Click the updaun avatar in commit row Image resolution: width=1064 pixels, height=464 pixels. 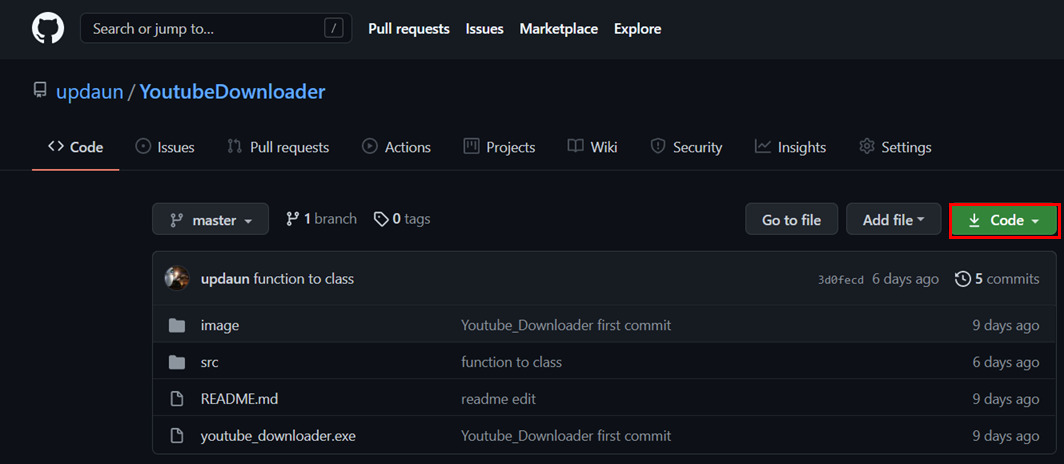pos(177,278)
